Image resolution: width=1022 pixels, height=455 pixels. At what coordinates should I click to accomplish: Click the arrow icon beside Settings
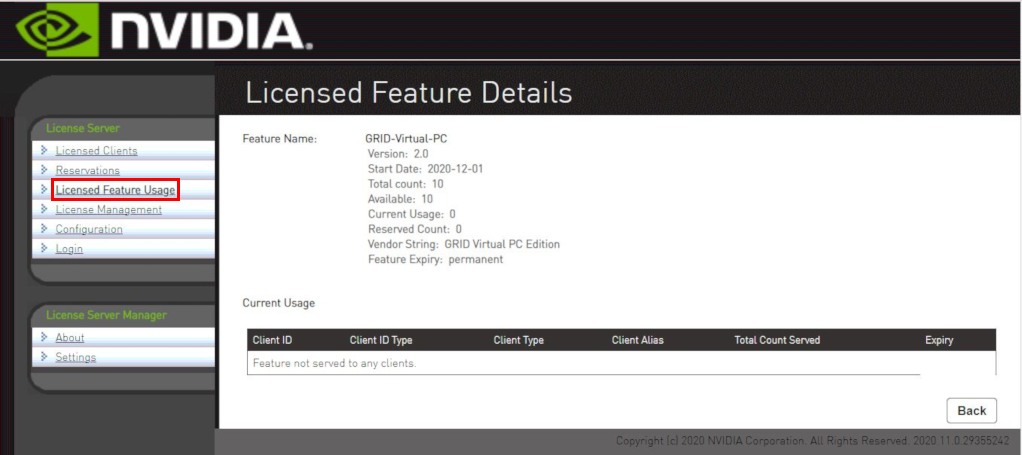[x=44, y=357]
